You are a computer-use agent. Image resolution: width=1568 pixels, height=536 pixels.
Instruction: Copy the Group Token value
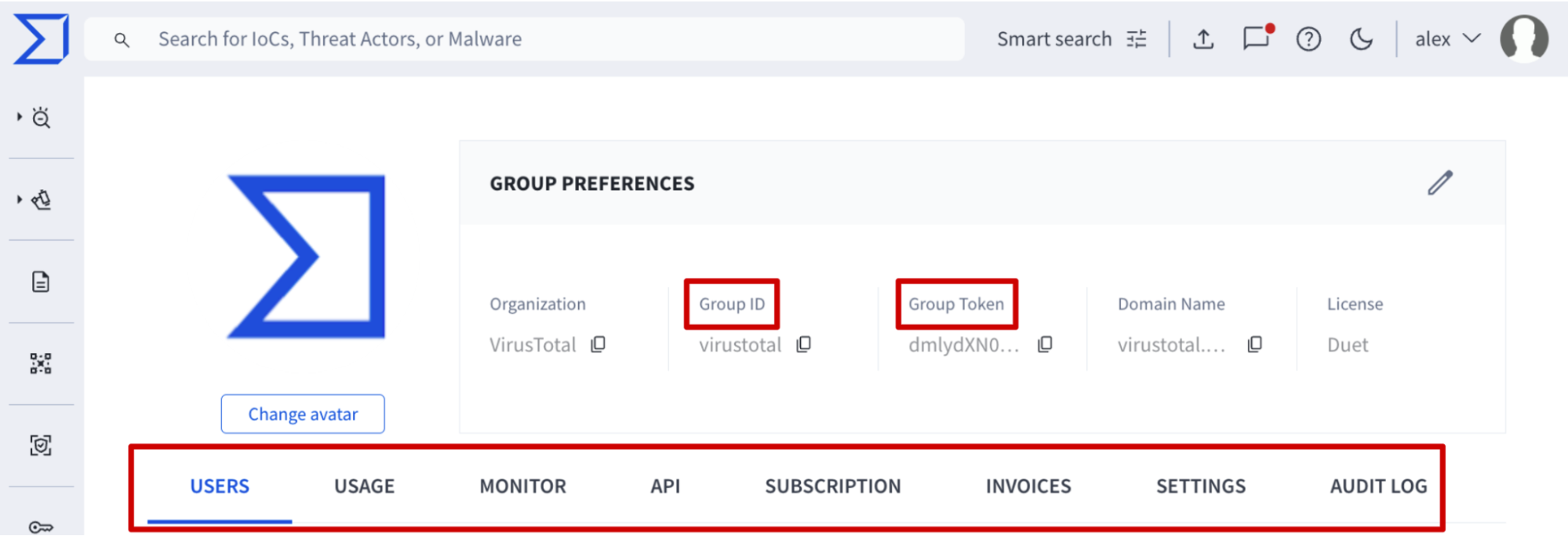click(x=1045, y=344)
